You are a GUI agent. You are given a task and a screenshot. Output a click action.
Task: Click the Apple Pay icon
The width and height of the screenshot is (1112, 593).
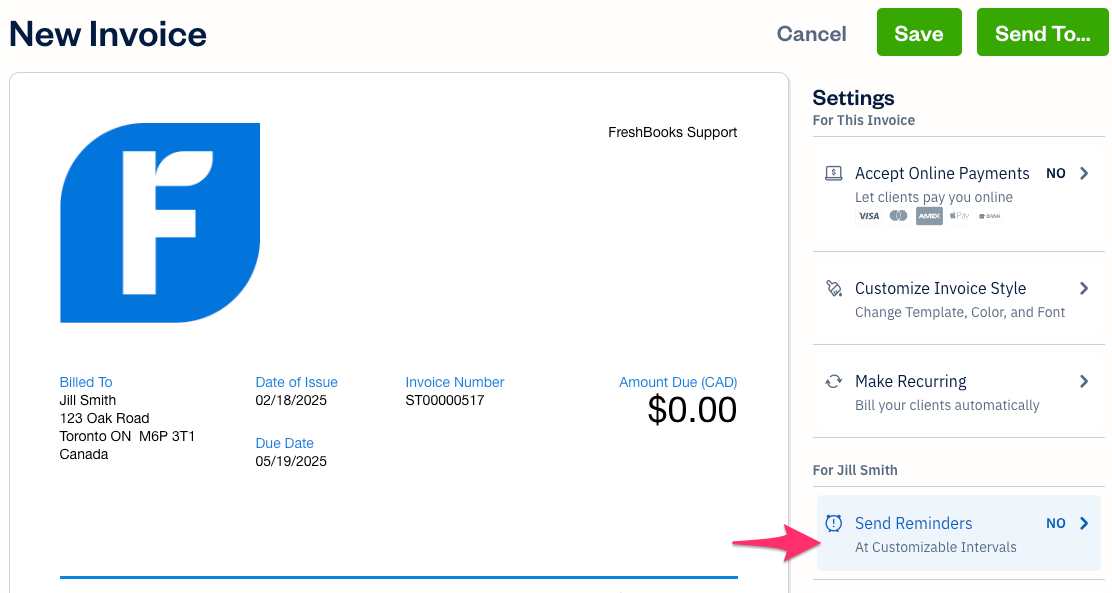[x=960, y=216]
